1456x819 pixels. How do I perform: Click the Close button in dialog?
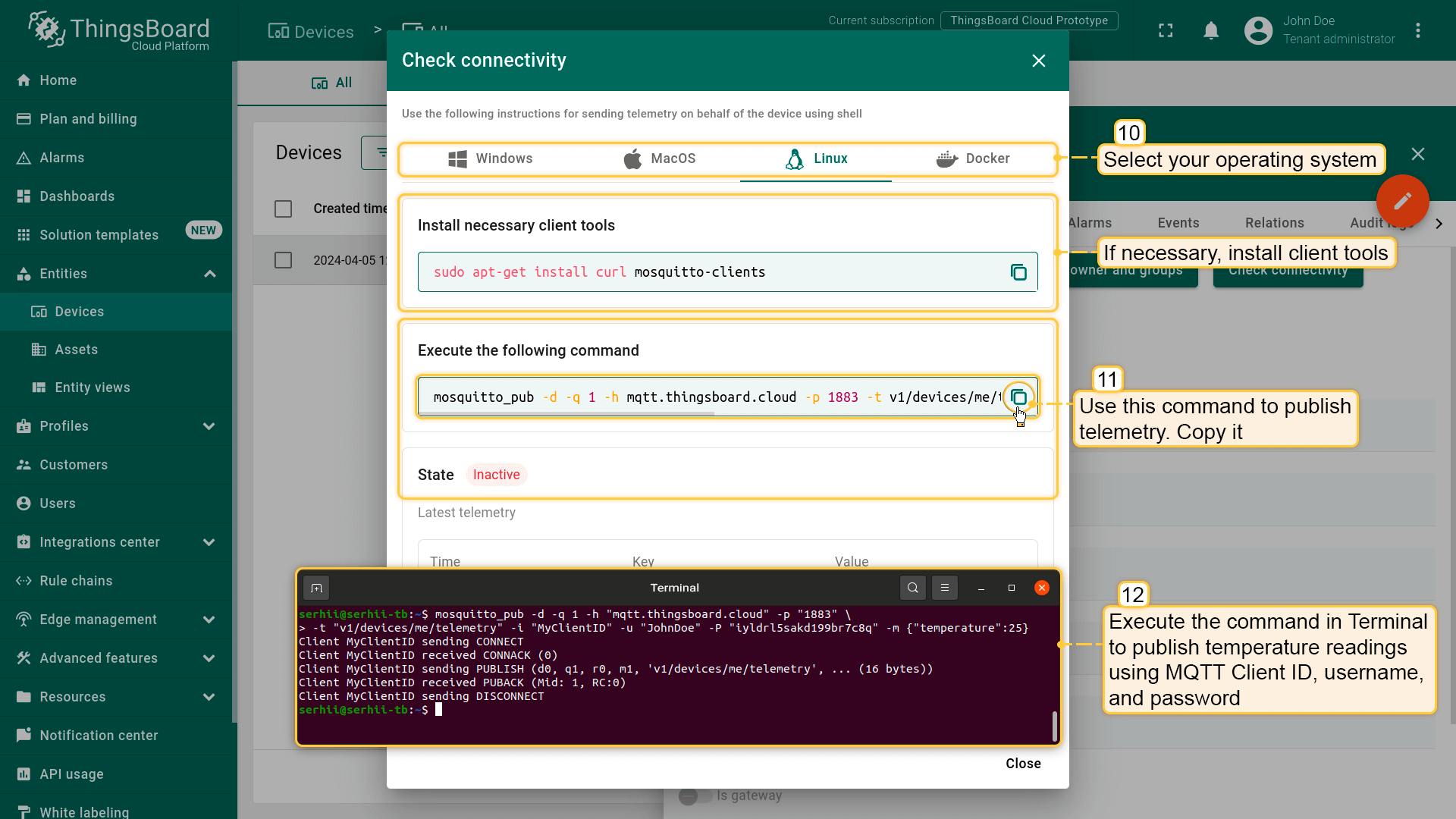click(1023, 764)
